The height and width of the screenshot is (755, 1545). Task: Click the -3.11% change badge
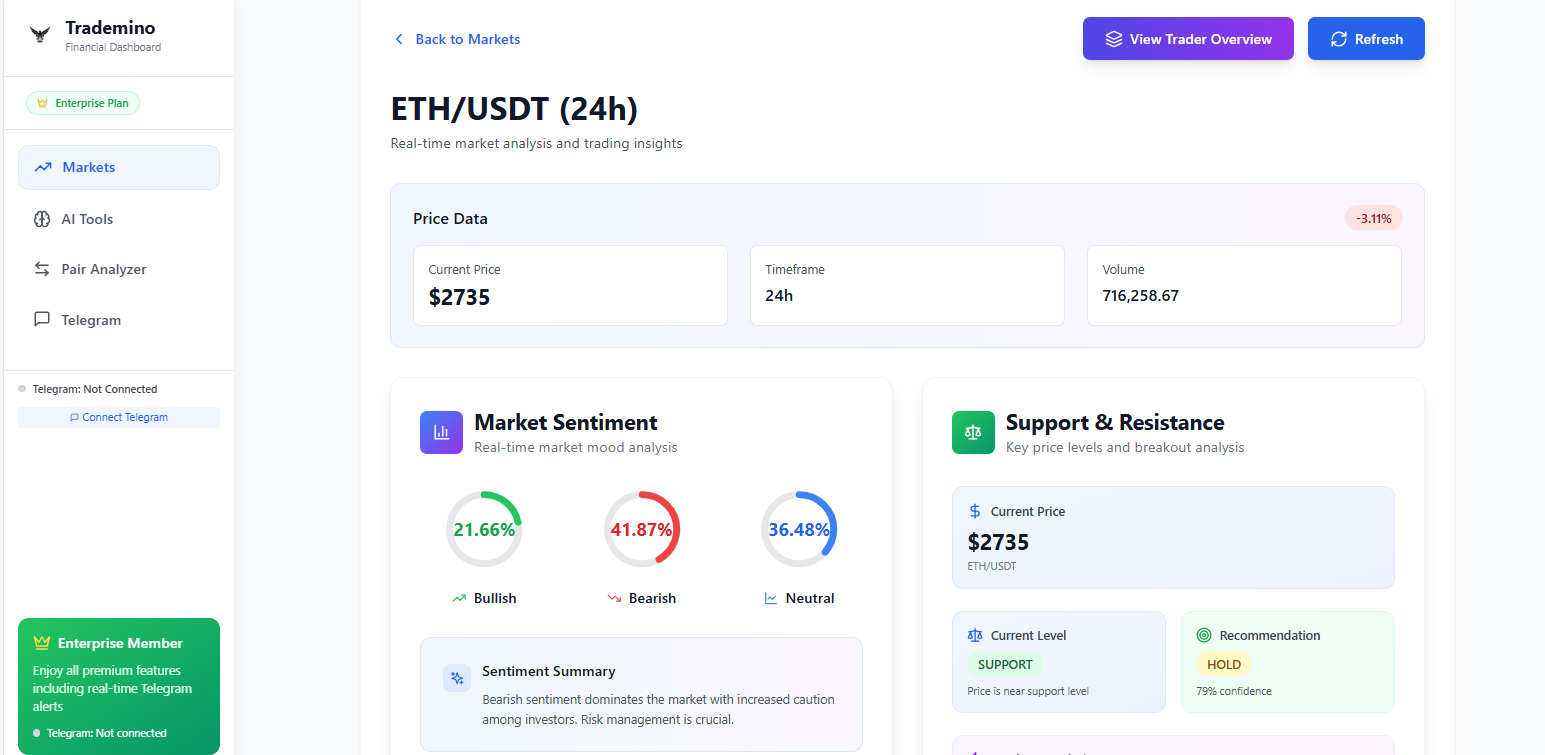click(1373, 217)
